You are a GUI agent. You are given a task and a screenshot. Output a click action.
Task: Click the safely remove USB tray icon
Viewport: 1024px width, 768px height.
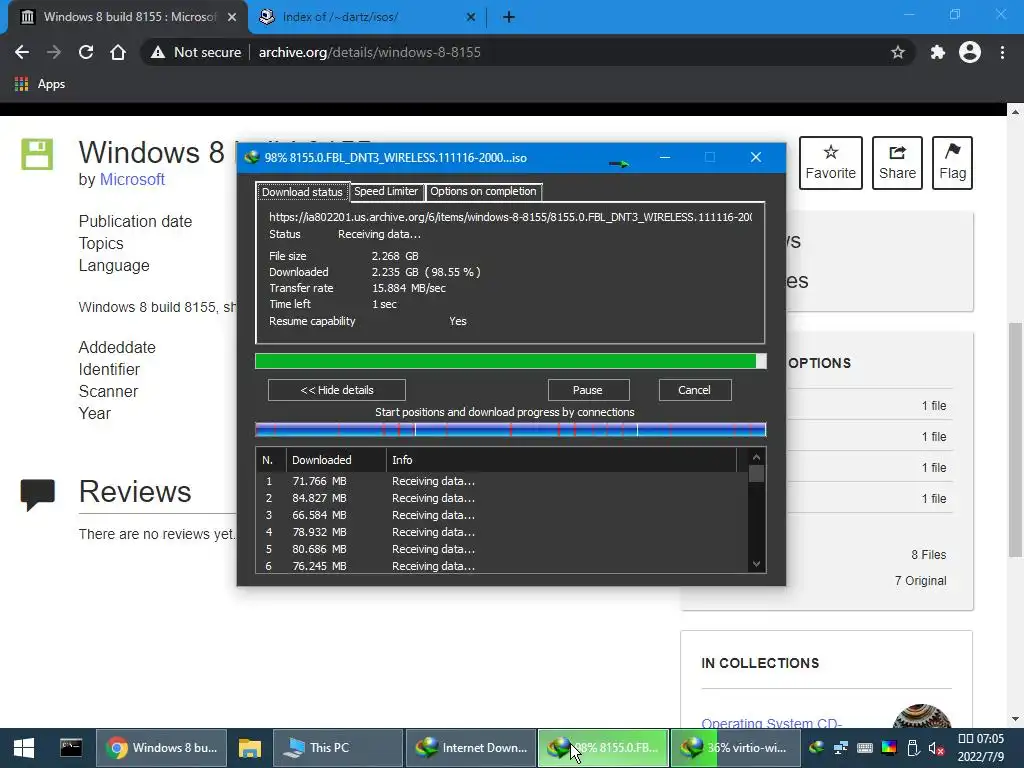[913, 748]
